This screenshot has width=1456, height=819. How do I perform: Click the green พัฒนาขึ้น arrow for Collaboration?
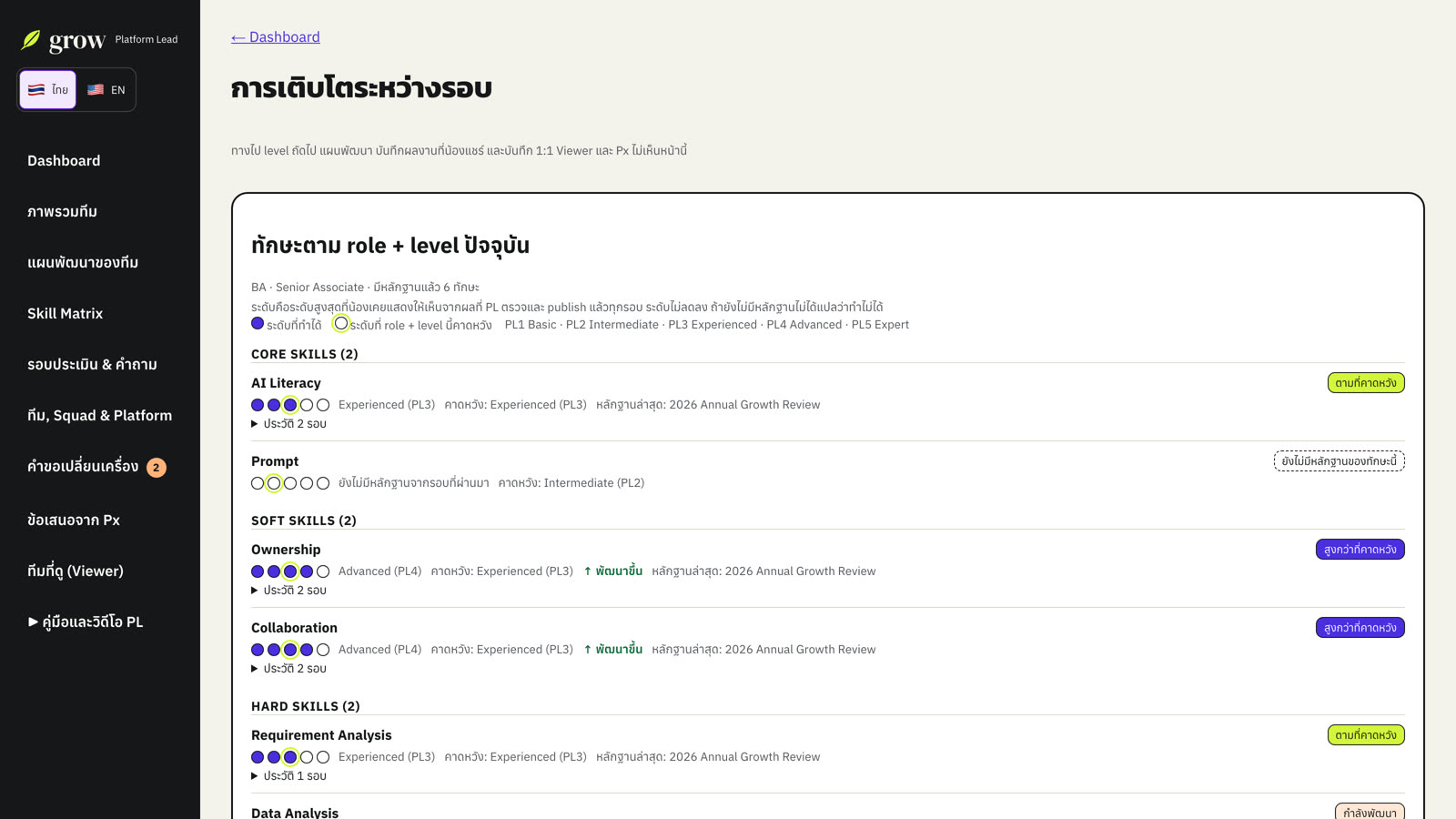tap(612, 650)
